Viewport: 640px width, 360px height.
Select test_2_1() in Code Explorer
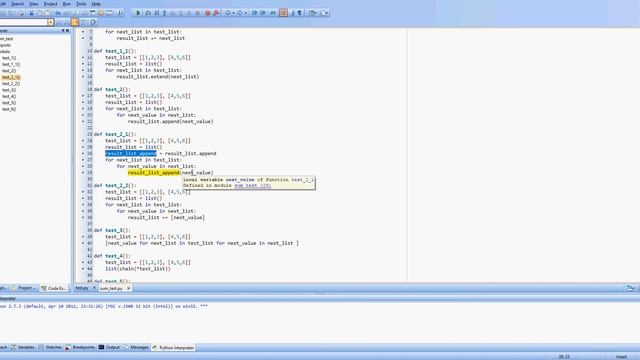click(11, 77)
